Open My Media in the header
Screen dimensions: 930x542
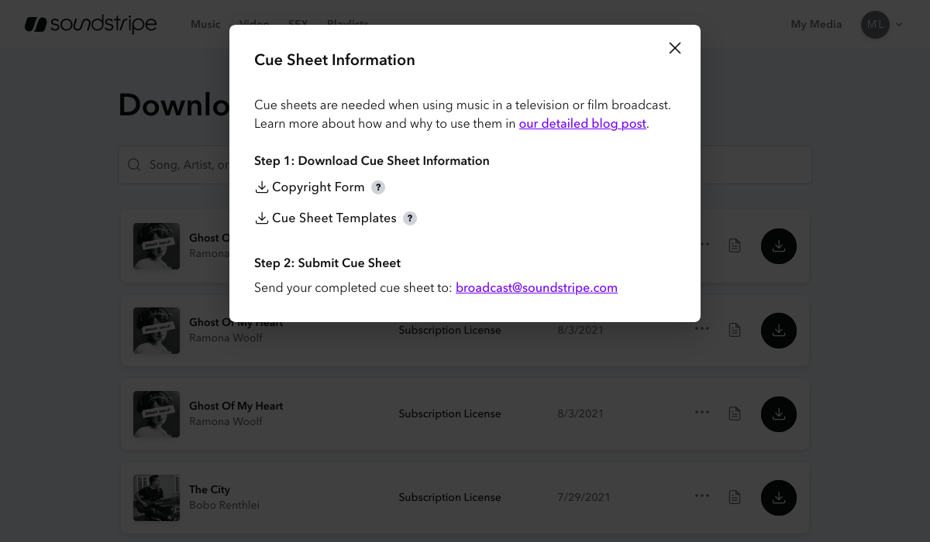[x=816, y=24]
